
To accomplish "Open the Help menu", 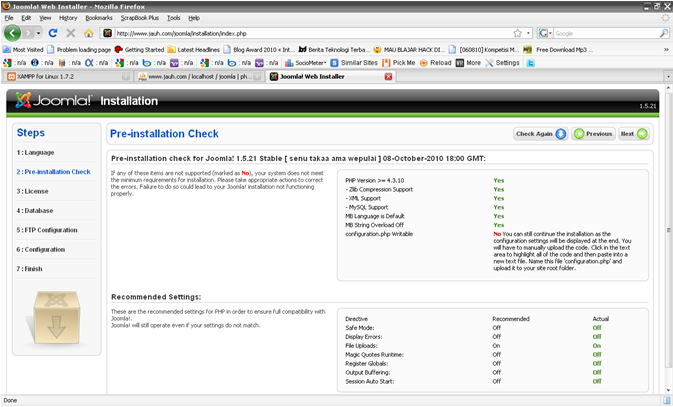I will (194, 18).
